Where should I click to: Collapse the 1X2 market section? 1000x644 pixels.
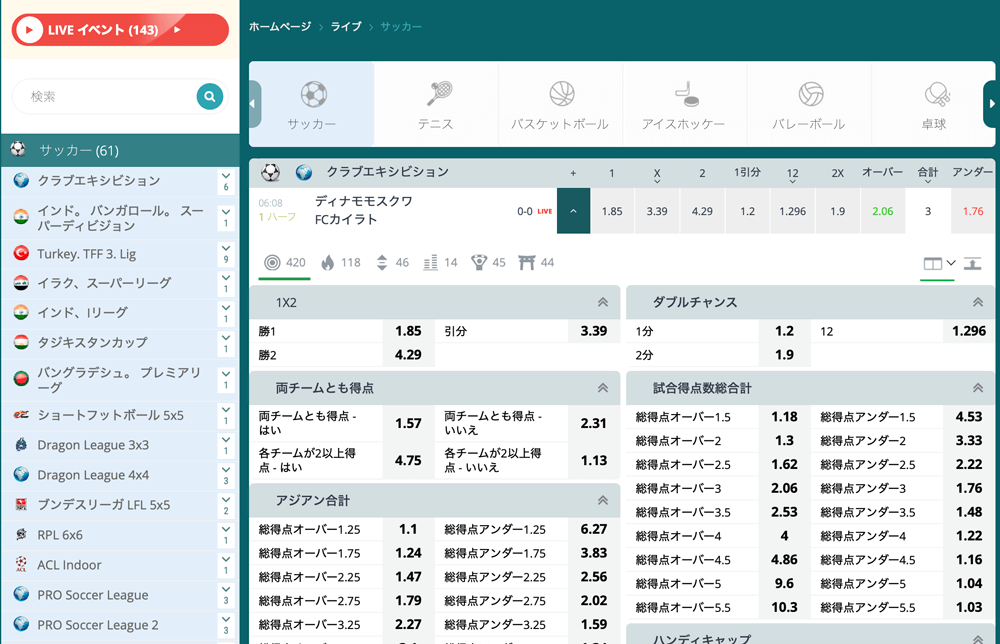click(602, 302)
